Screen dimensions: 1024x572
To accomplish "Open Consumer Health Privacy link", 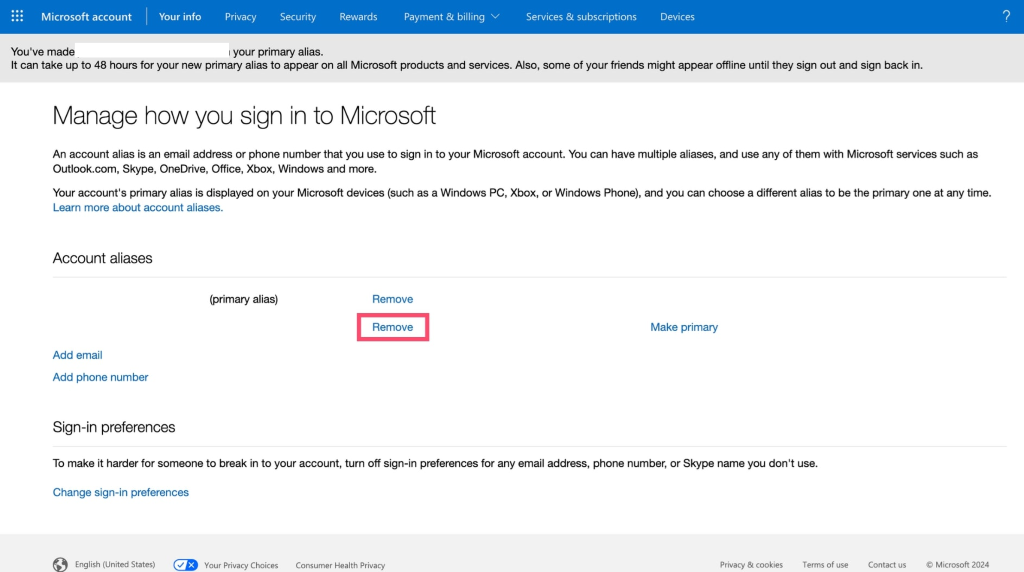I will pos(340,565).
